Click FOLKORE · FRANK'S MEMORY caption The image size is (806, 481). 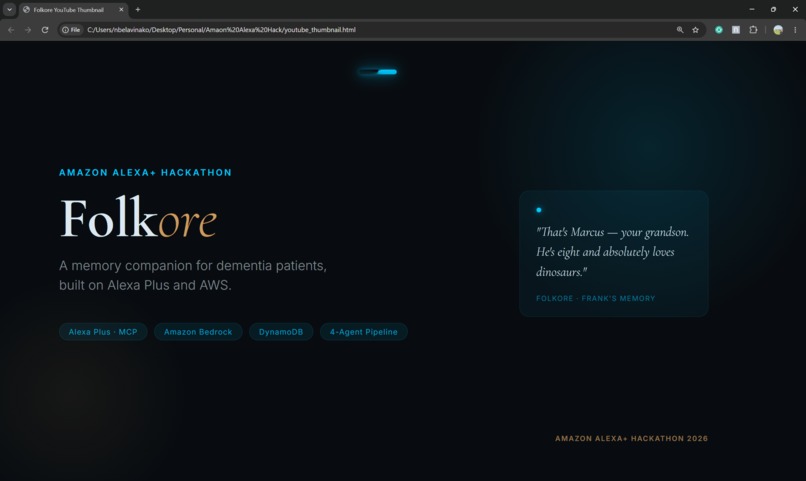click(595, 299)
